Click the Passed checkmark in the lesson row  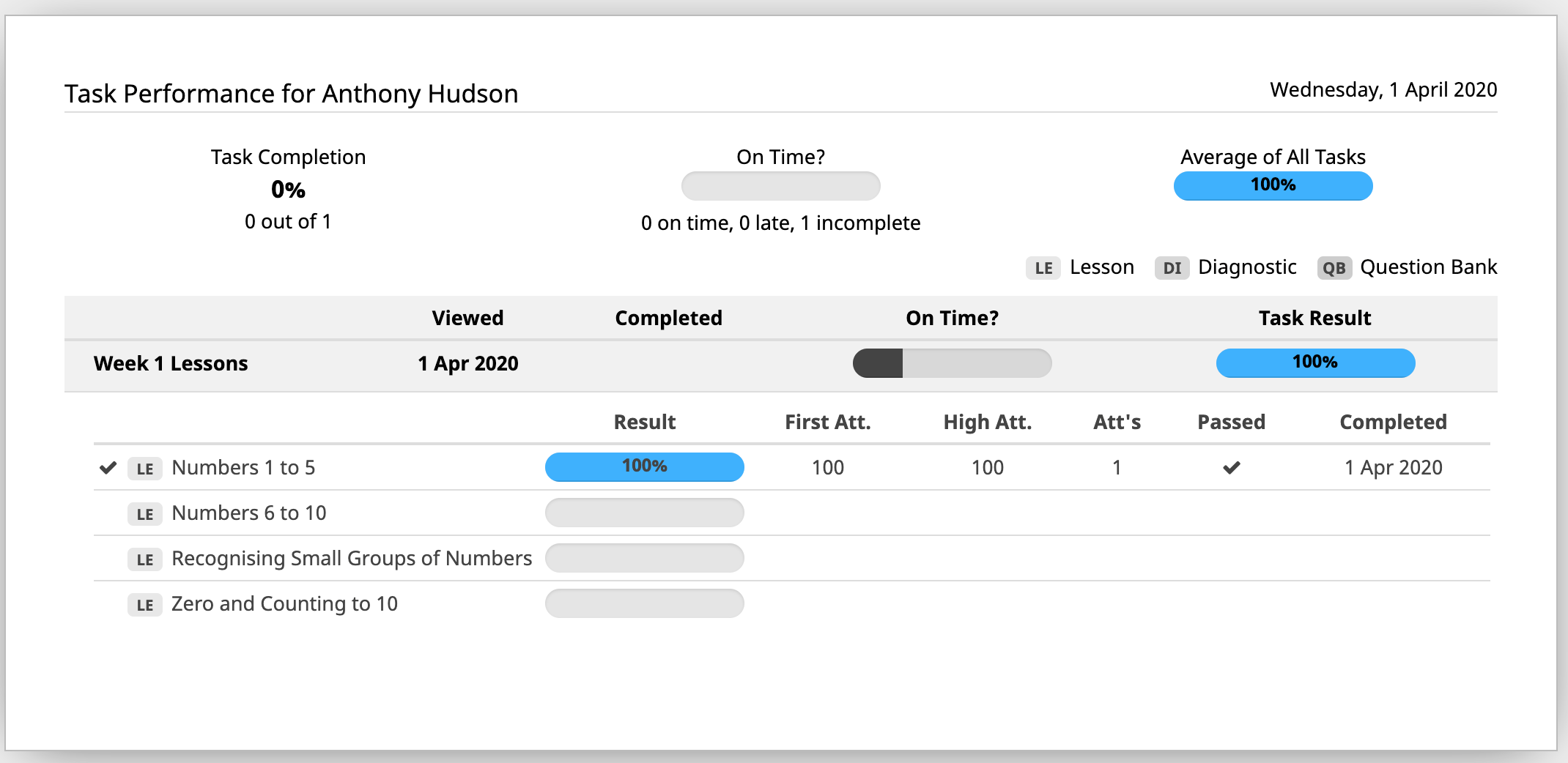tap(1232, 467)
